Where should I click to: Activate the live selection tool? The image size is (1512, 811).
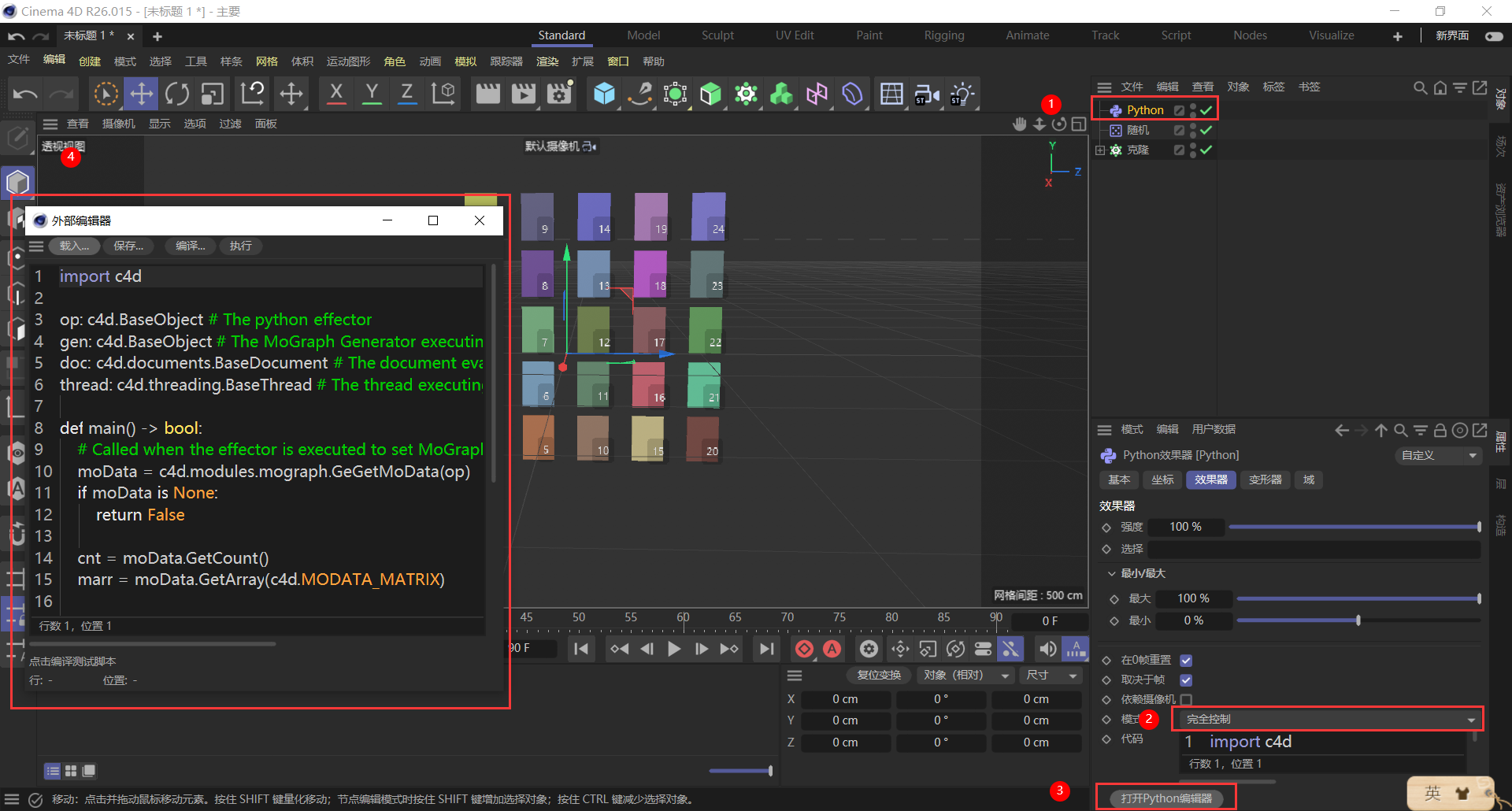(106, 94)
